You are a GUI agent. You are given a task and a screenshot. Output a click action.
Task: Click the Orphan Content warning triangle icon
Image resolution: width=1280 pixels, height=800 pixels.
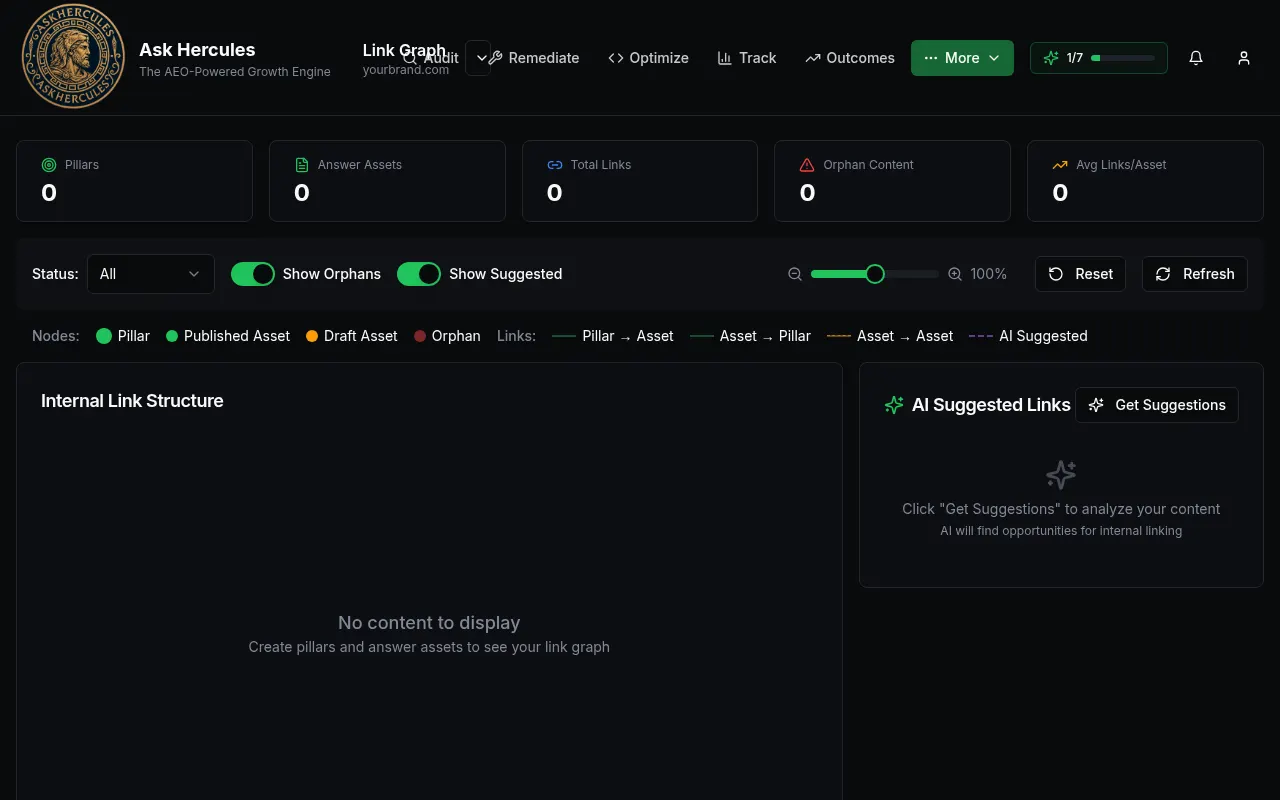pos(807,165)
